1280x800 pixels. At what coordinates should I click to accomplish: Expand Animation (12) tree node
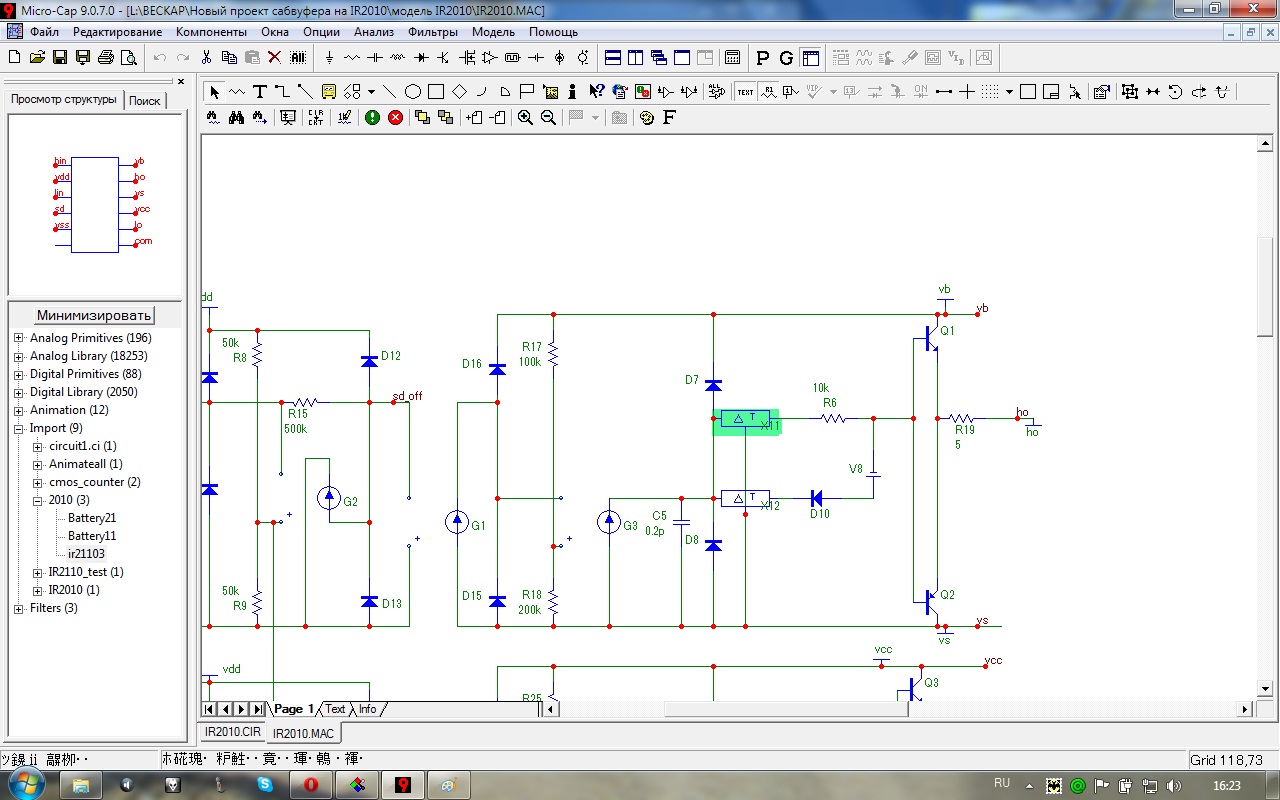click(19, 410)
